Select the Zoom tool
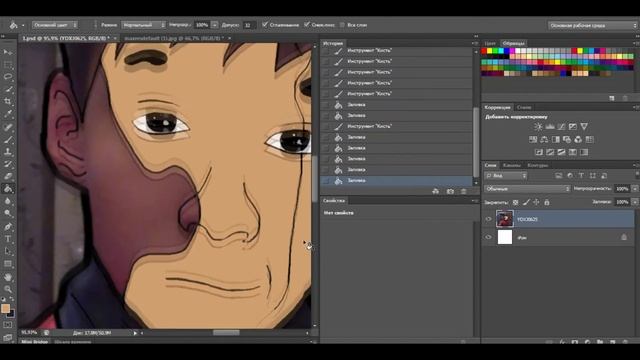640x360 pixels. 8,289
